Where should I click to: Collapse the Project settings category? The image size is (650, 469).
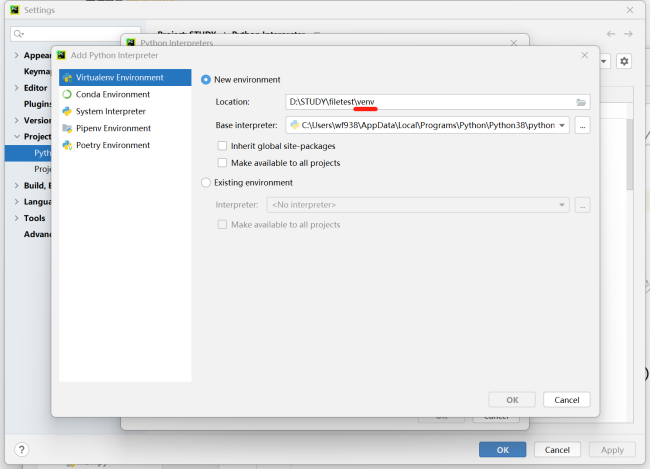[17, 136]
